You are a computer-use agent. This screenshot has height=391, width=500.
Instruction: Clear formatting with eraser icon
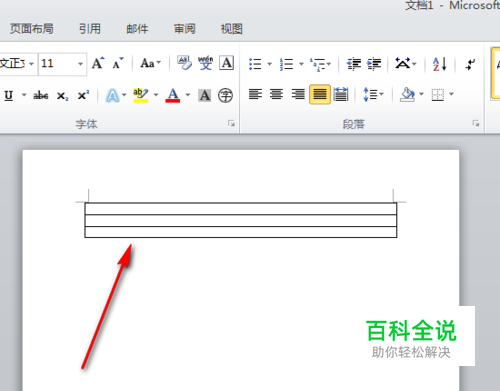(x=184, y=63)
